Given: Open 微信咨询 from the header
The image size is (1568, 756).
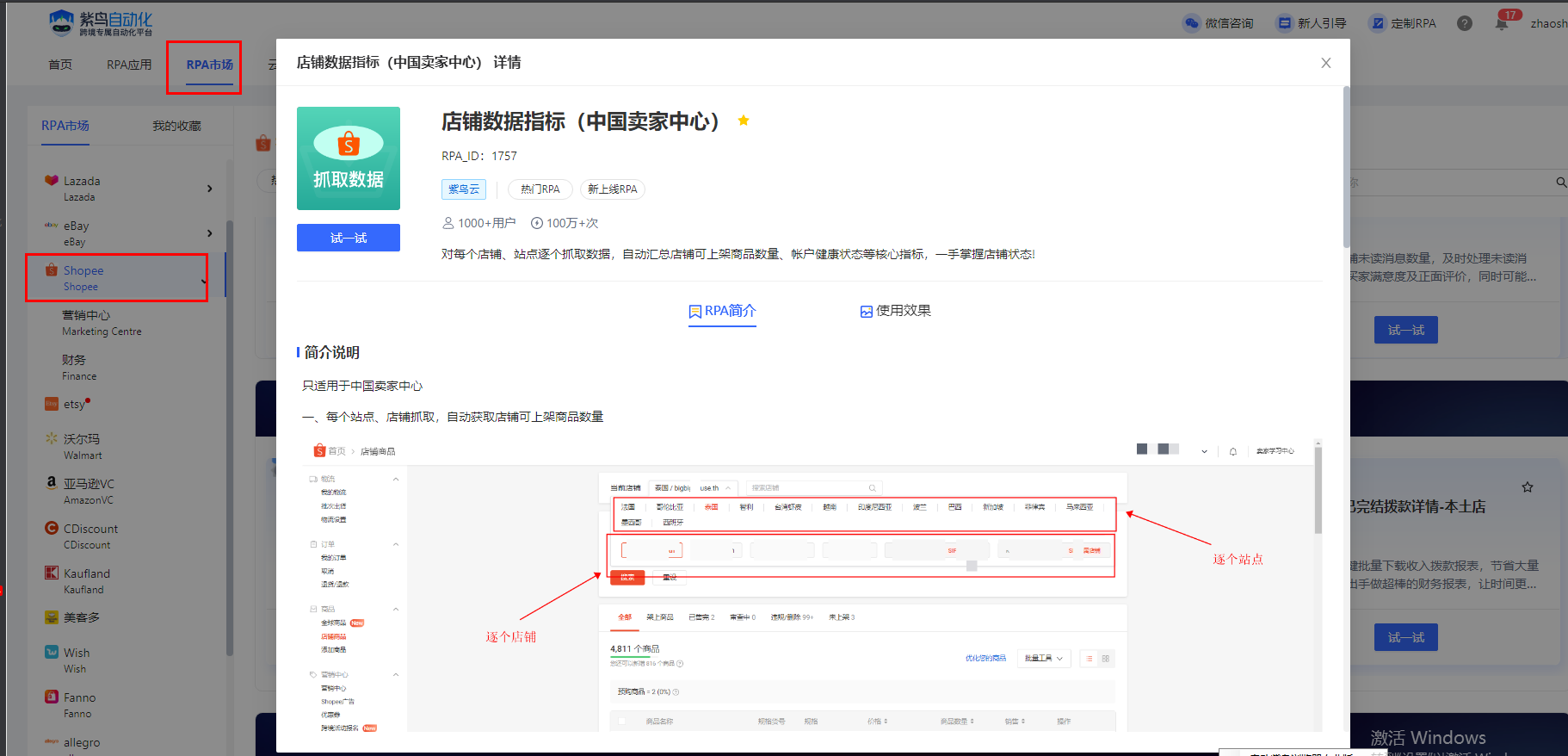Looking at the screenshot, I should point(1219,23).
